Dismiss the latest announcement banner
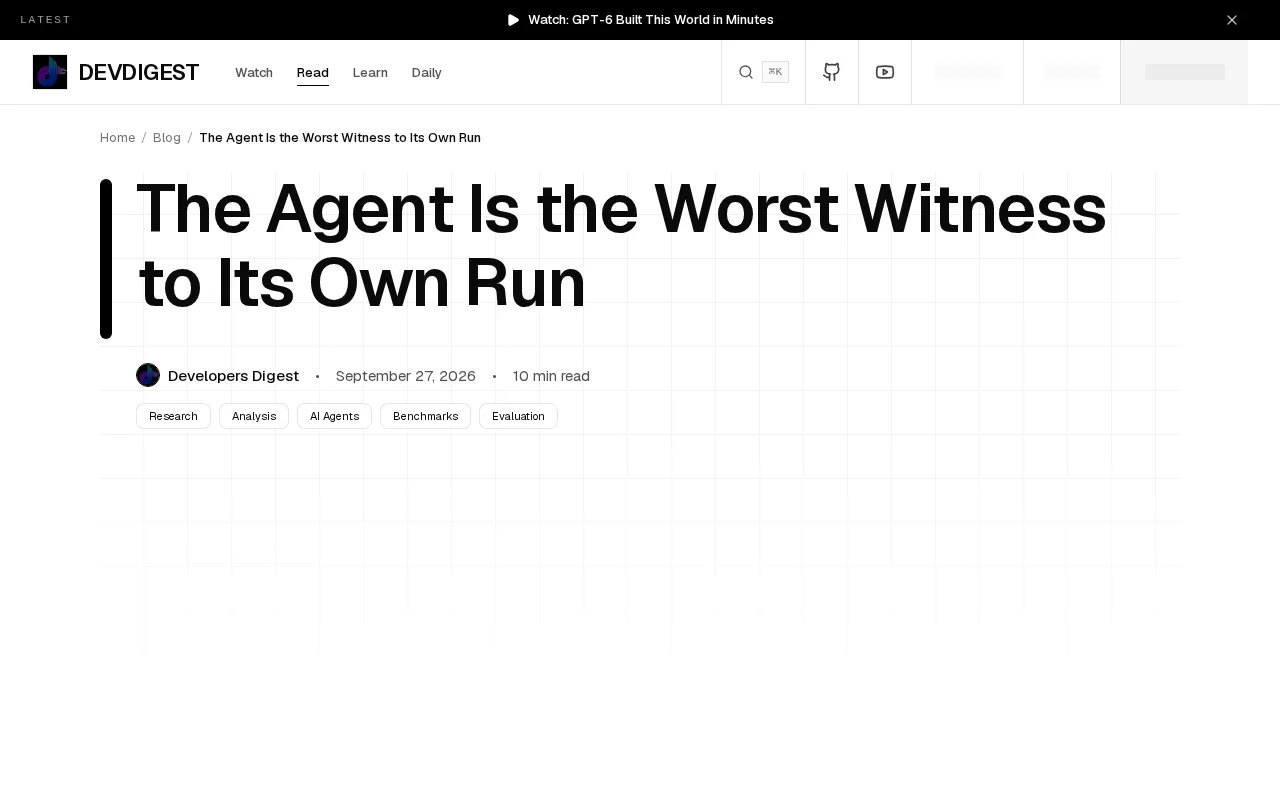 click(1232, 20)
